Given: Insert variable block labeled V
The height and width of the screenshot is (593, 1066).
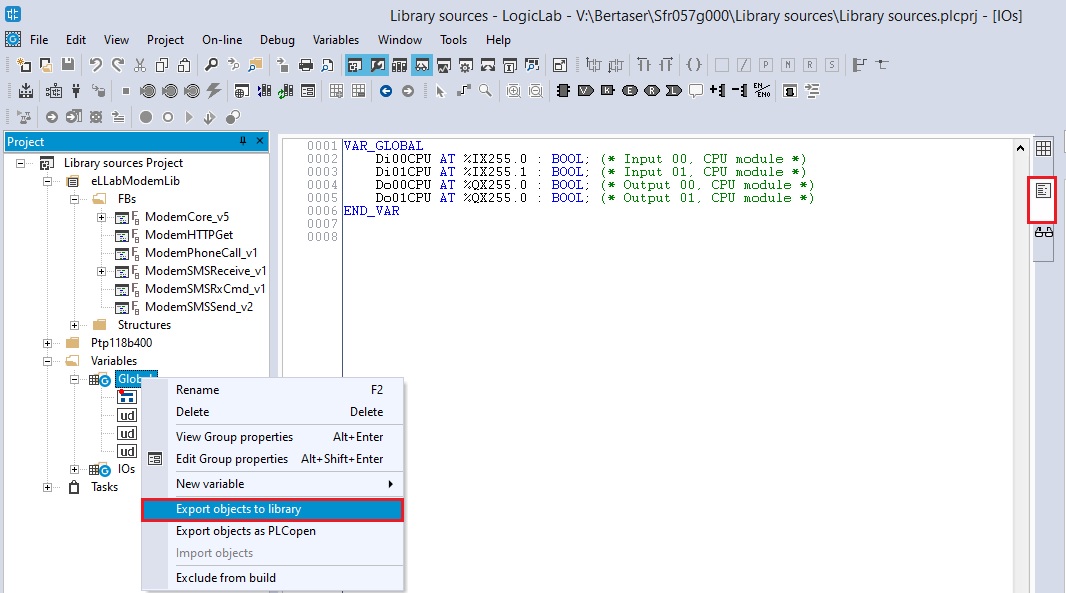Looking at the screenshot, I should [x=585, y=91].
